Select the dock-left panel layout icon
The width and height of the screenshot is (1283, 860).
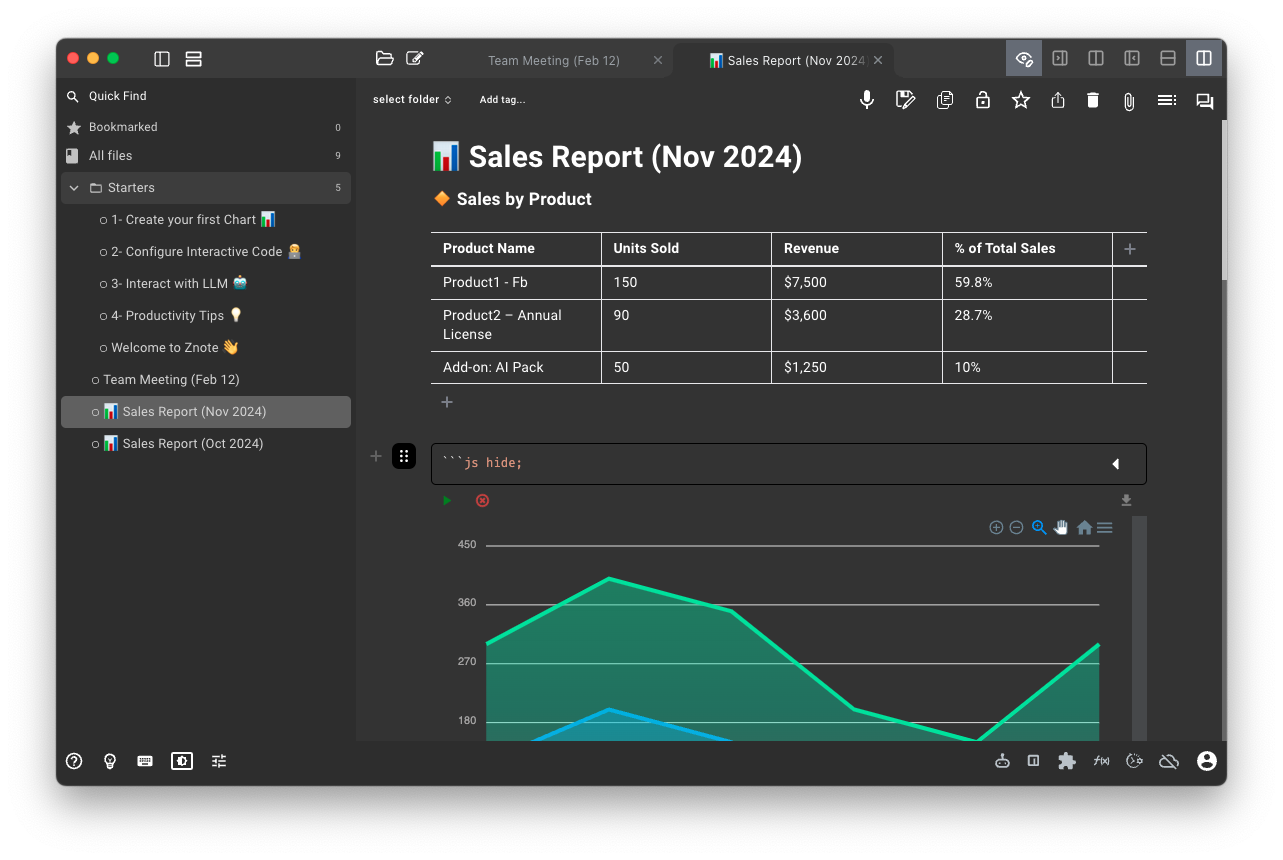tap(1132, 59)
